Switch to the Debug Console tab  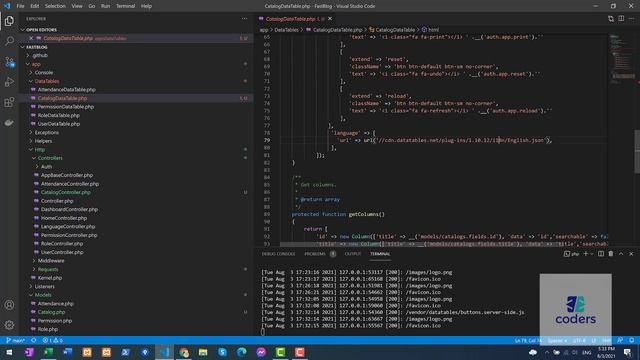tap(278, 254)
